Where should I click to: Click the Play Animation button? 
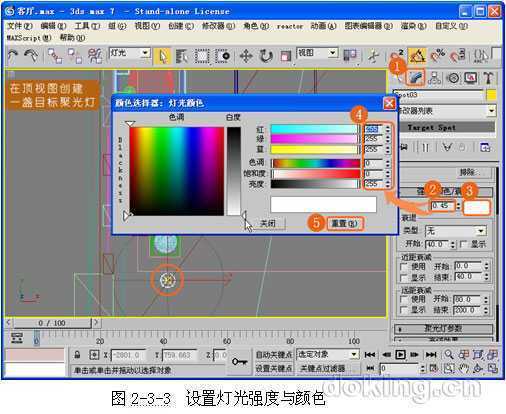pyautogui.click(x=400, y=354)
